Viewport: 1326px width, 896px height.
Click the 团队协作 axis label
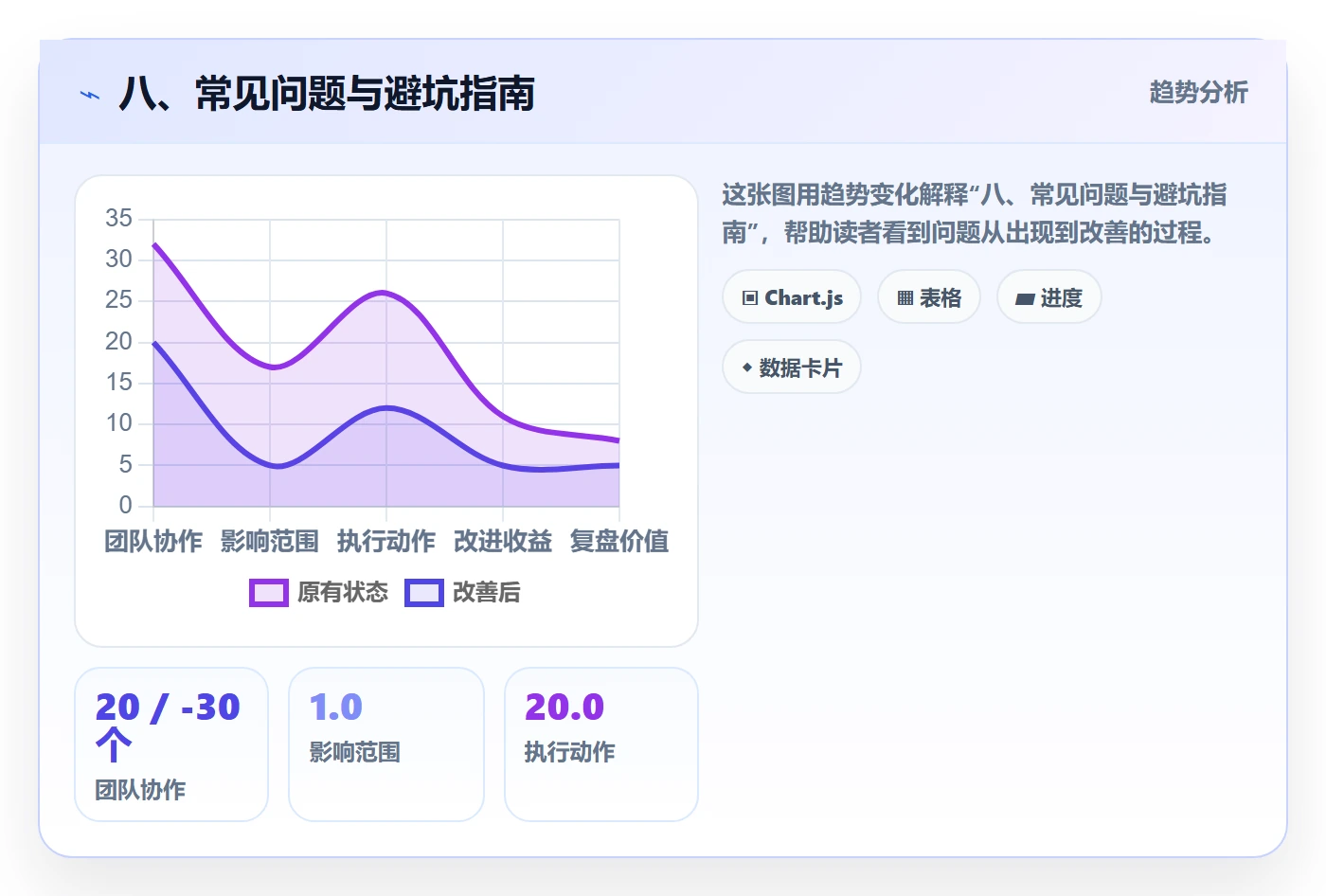153,542
